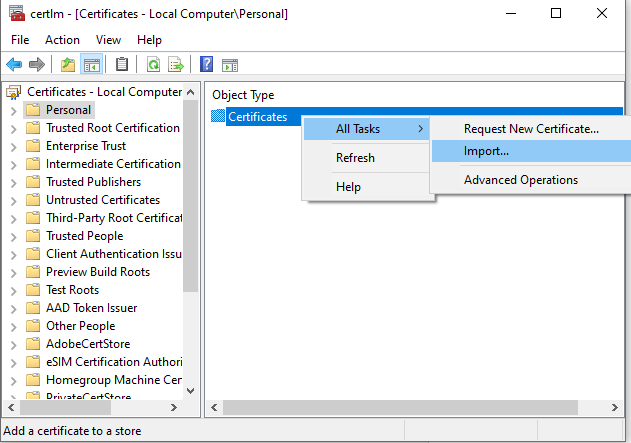
Task: Choose Help in the context menu
Action: (x=367, y=187)
